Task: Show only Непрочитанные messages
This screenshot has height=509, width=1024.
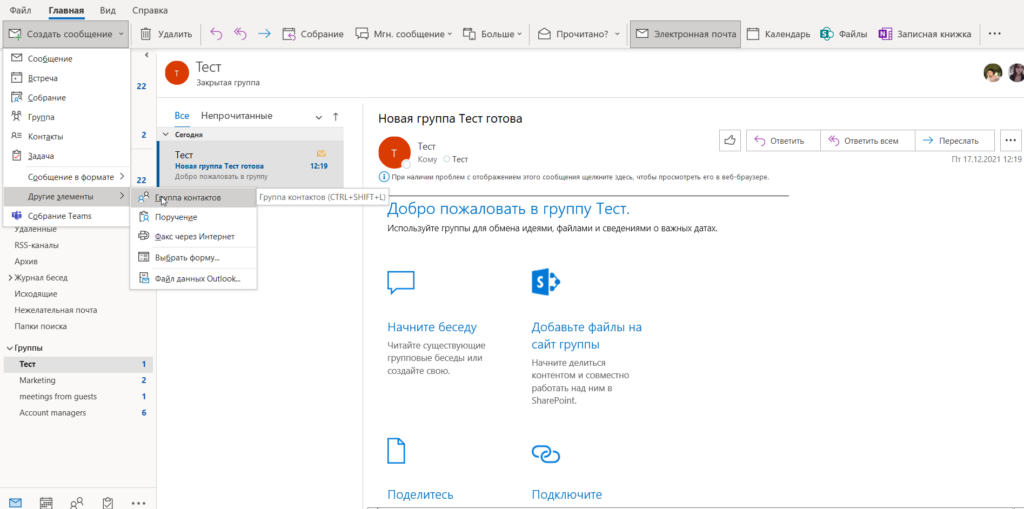Action: pyautogui.click(x=236, y=116)
